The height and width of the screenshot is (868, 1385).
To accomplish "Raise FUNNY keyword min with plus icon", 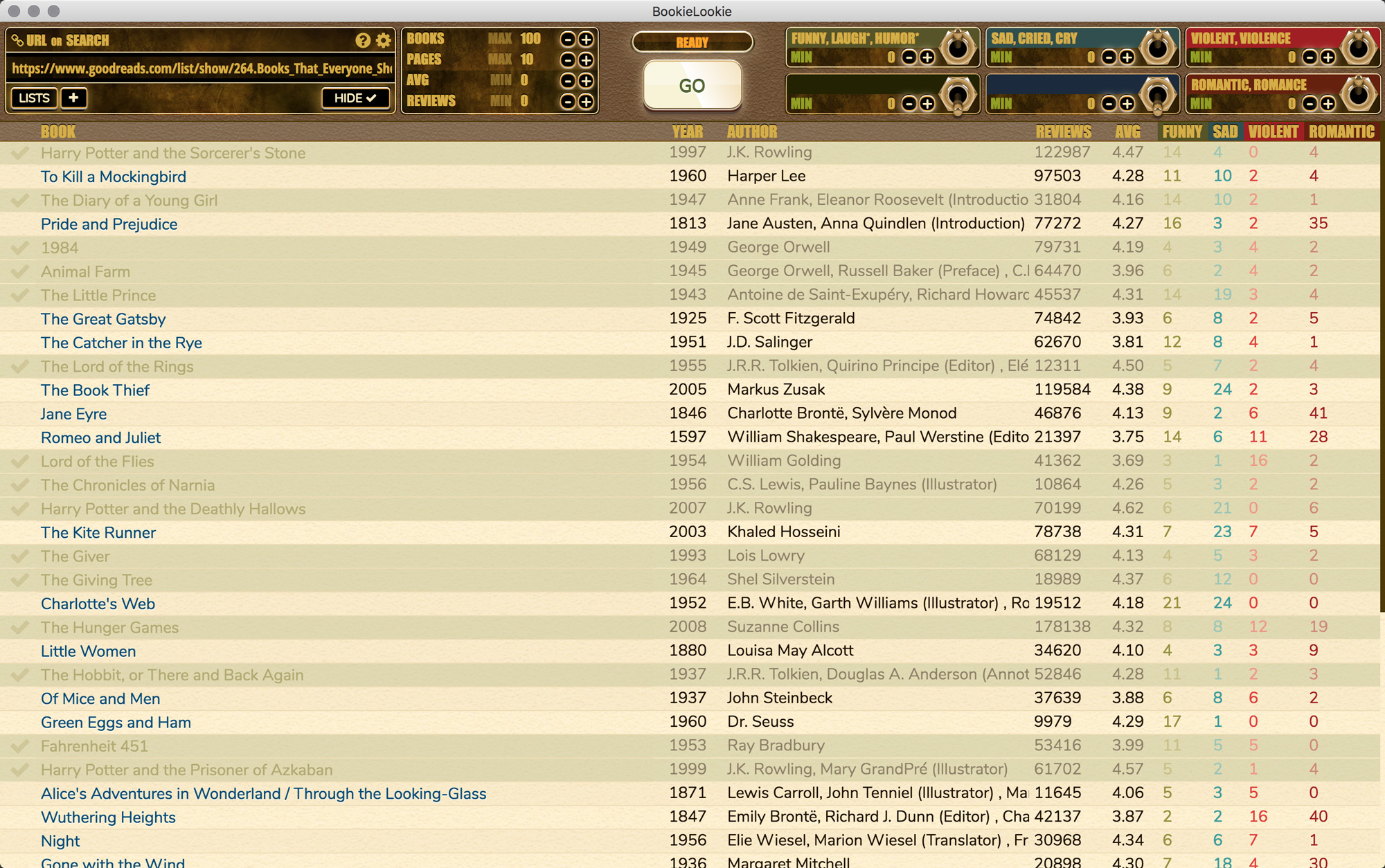I will 927,57.
